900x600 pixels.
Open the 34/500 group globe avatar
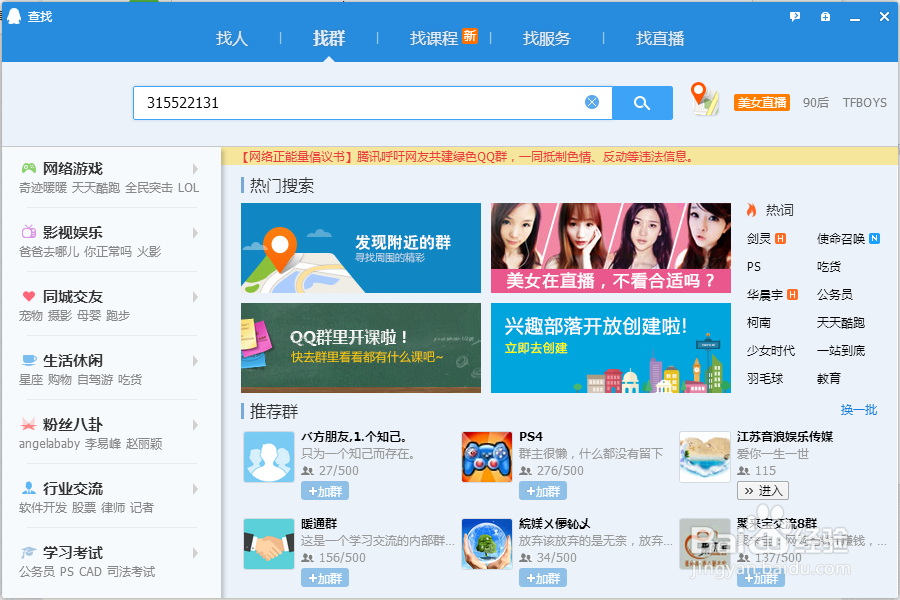487,544
